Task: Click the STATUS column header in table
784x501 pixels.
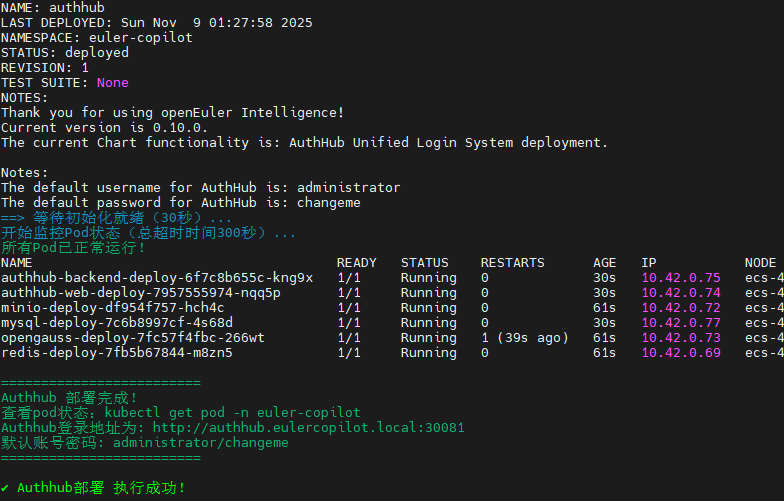Action: [x=424, y=263]
